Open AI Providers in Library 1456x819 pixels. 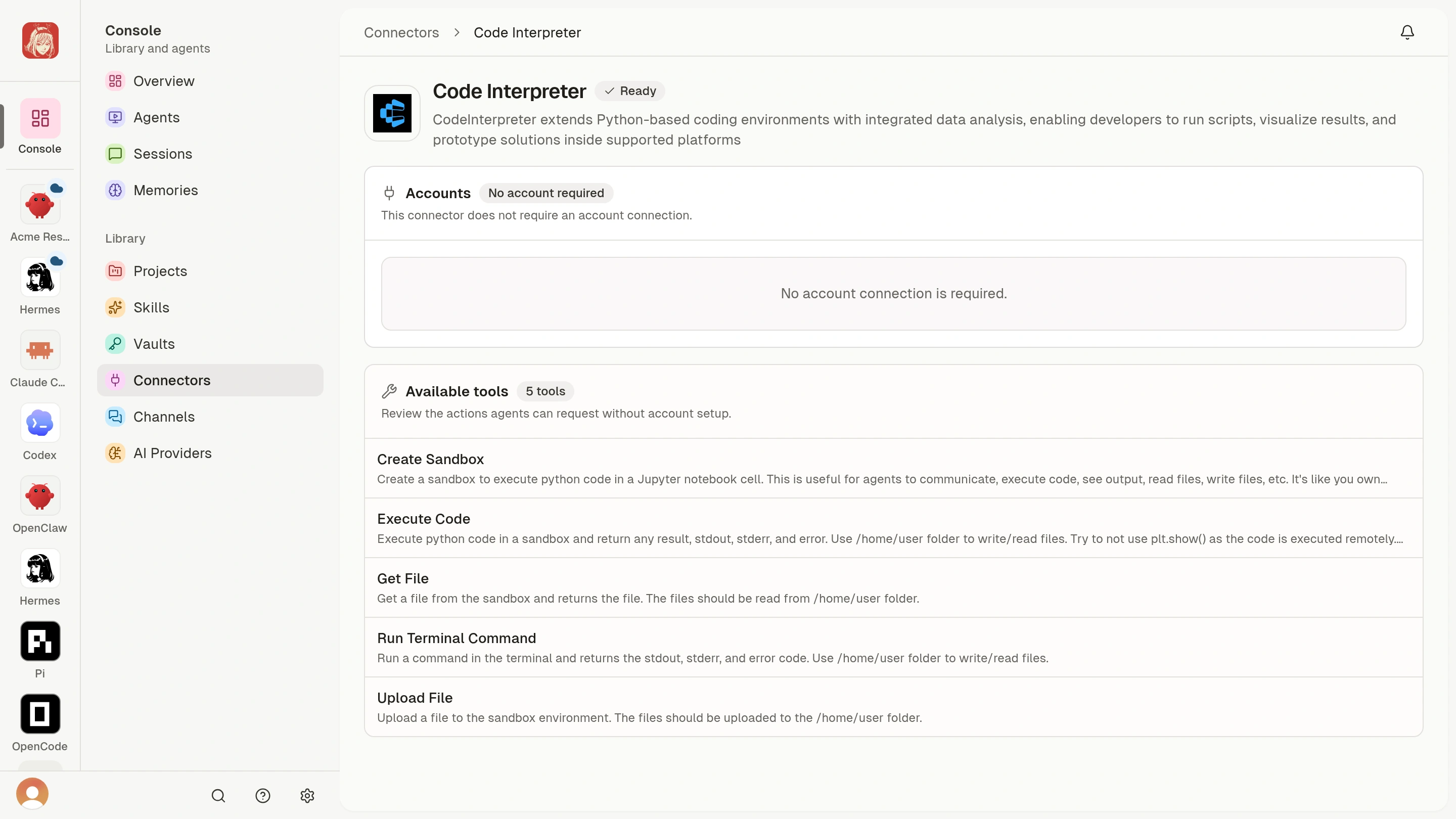click(x=210, y=453)
